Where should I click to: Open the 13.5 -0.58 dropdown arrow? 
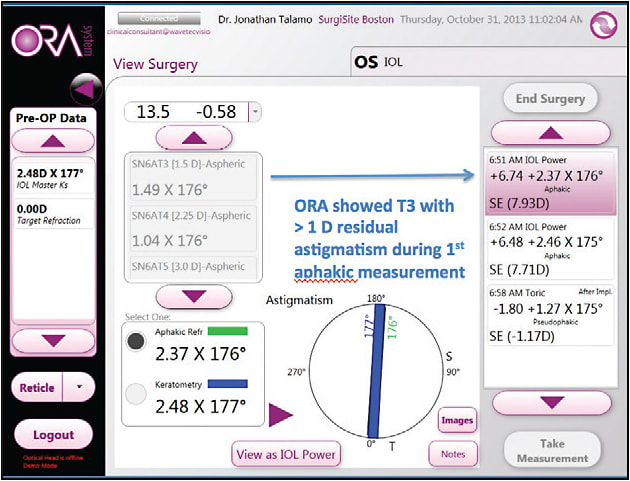[x=255, y=112]
